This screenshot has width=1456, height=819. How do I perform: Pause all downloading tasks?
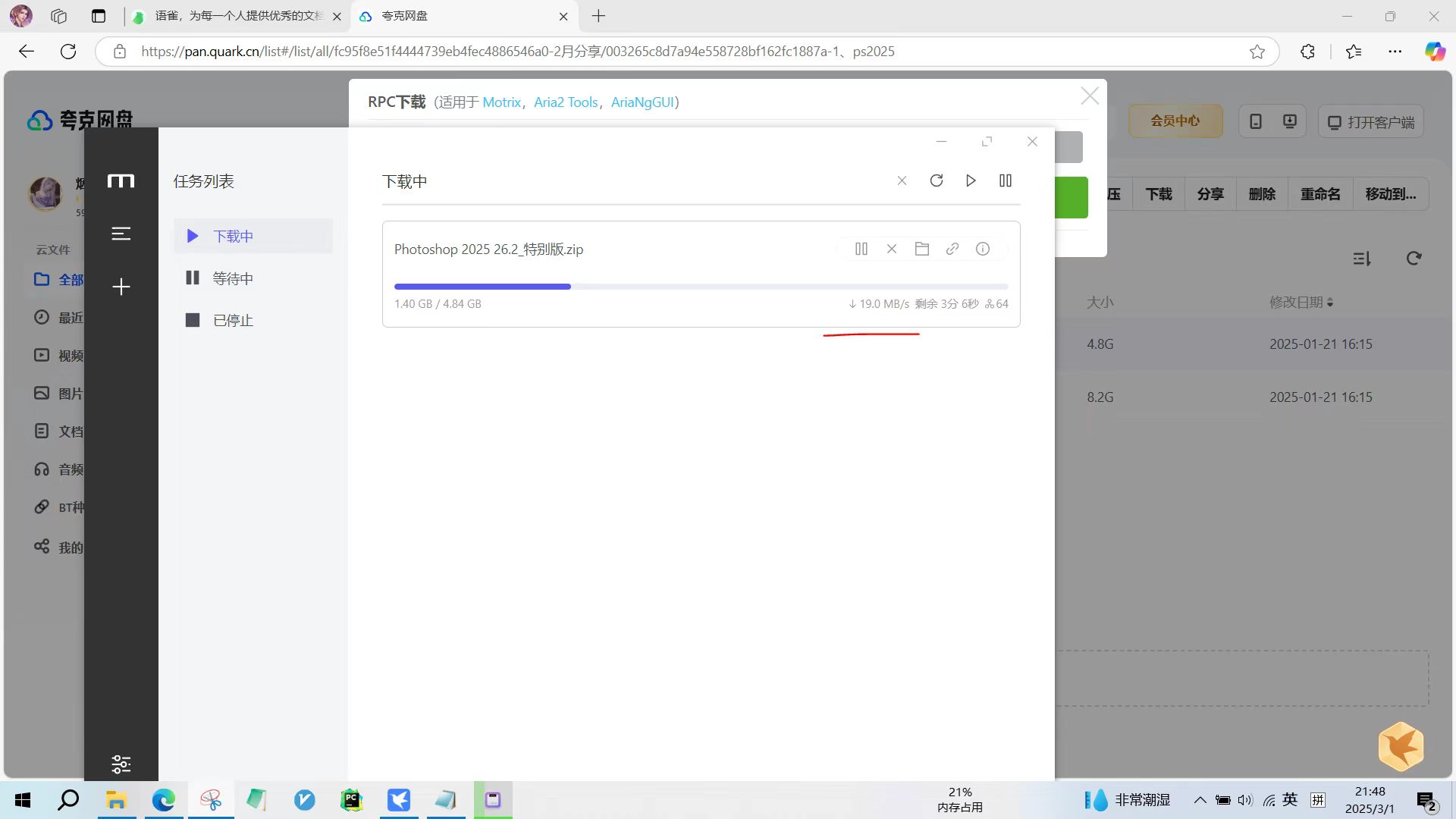[1006, 180]
